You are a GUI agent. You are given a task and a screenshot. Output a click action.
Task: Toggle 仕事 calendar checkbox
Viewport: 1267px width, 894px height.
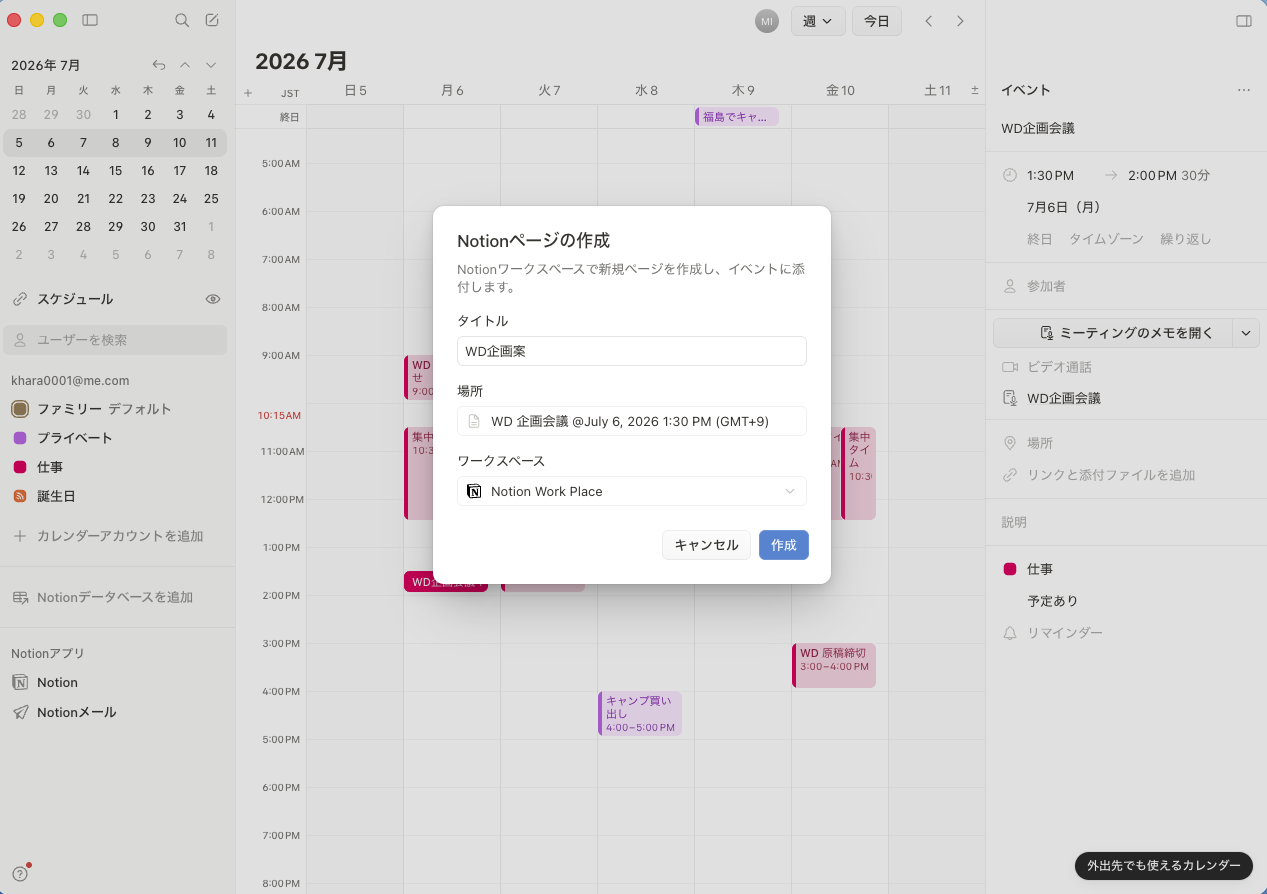[x=19, y=467]
